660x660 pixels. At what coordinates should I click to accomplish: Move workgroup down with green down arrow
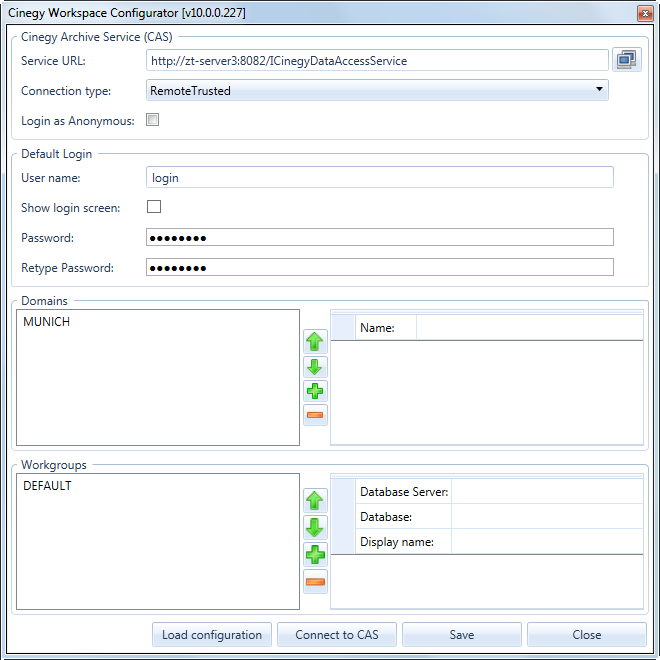[x=315, y=527]
